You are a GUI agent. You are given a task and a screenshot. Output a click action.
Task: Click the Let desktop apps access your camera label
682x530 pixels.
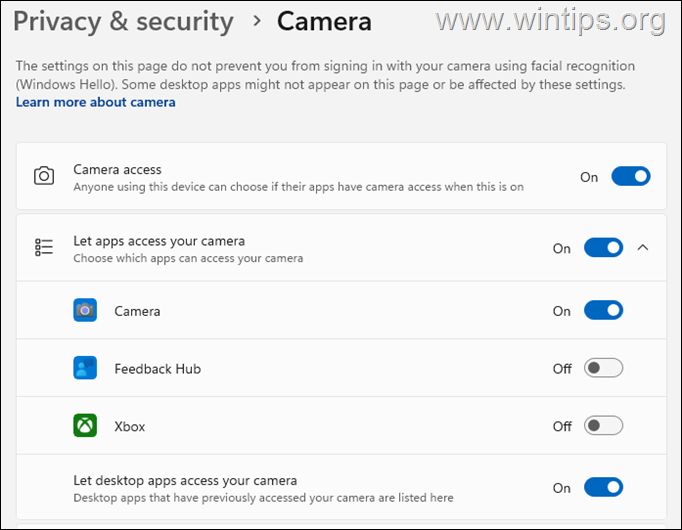coord(185,480)
